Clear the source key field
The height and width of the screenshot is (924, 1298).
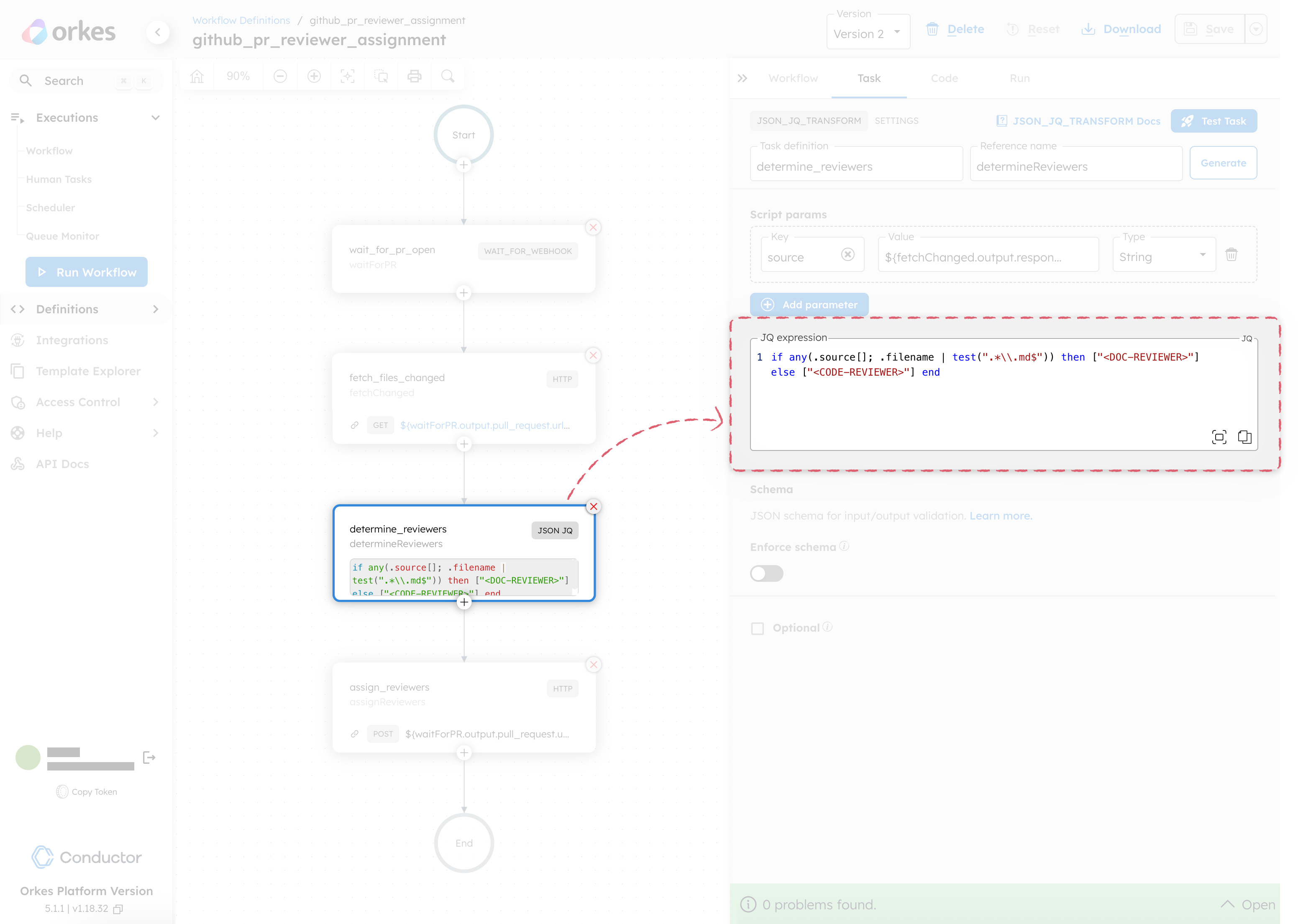point(848,255)
